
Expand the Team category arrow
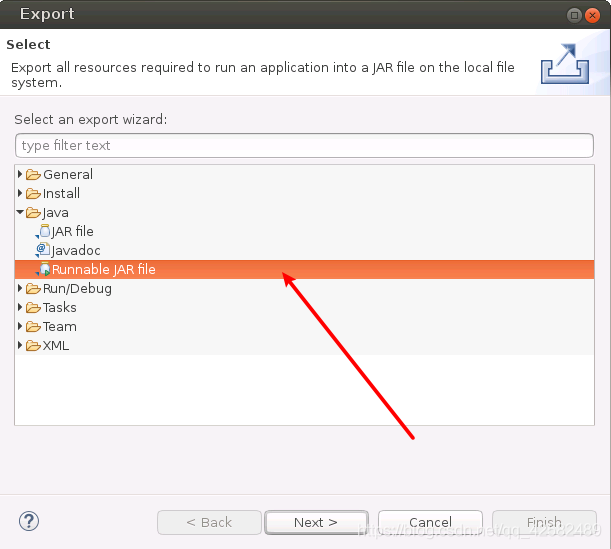click(x=20, y=326)
